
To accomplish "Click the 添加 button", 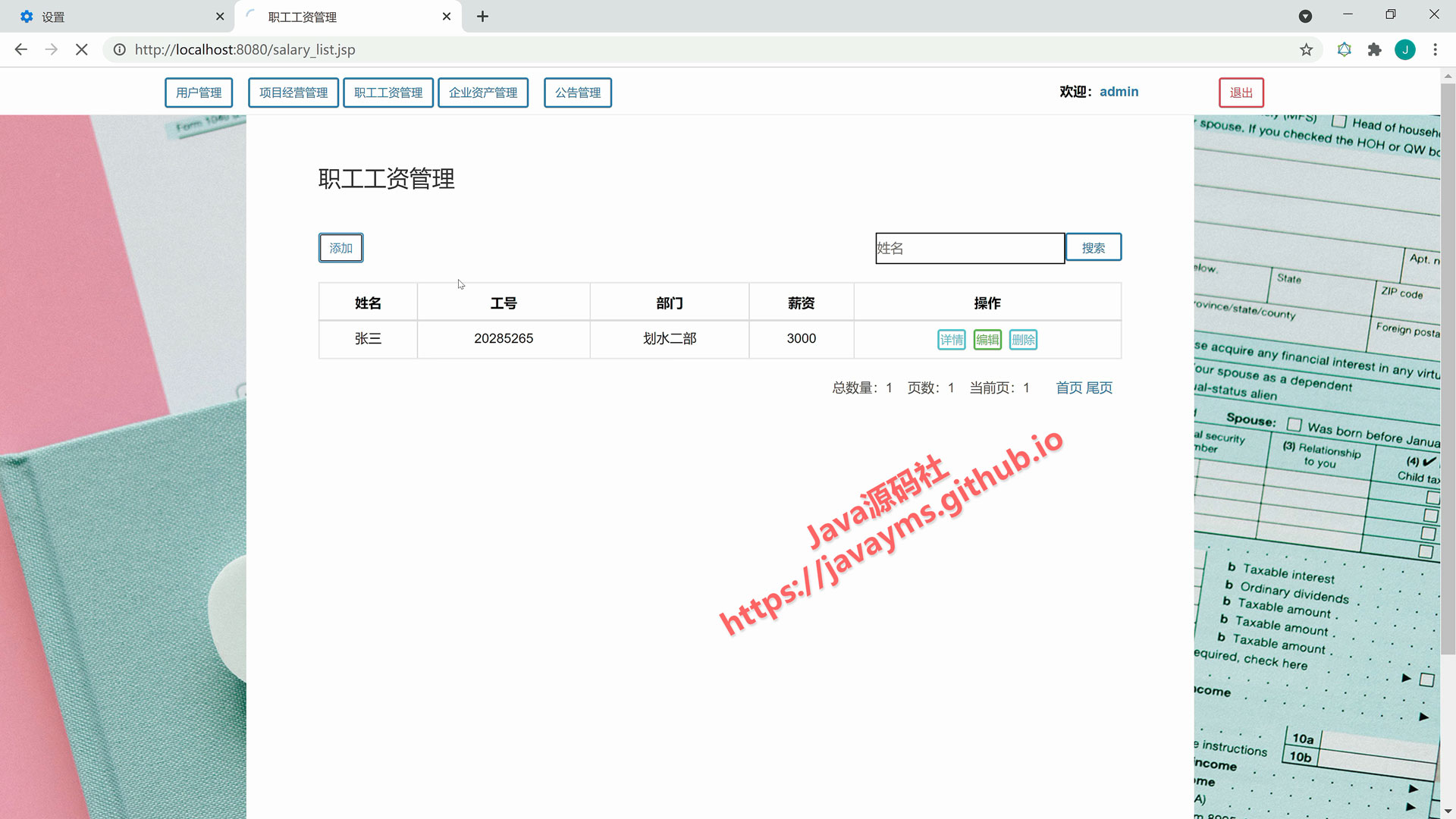I will [x=341, y=248].
